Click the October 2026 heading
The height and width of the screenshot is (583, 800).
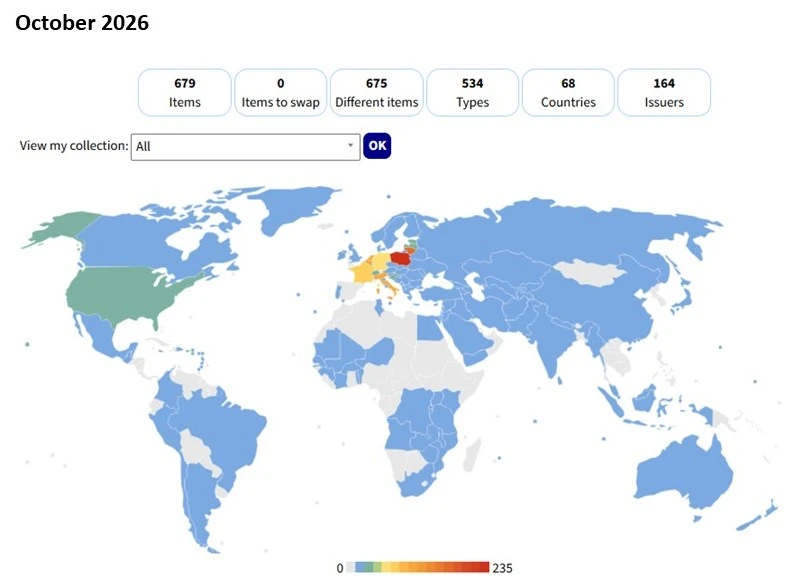[82, 23]
